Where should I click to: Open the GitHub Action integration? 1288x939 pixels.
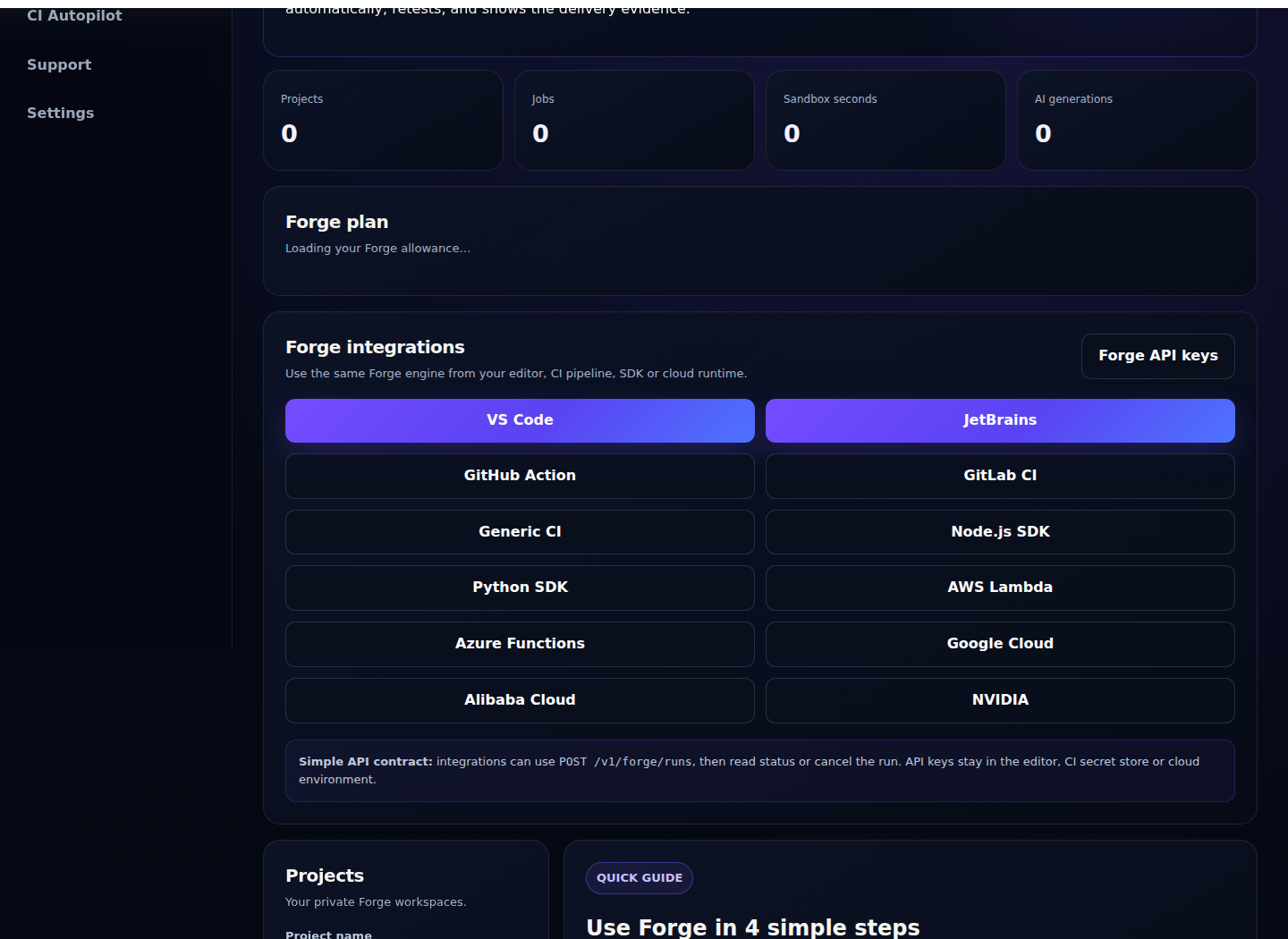tap(520, 476)
